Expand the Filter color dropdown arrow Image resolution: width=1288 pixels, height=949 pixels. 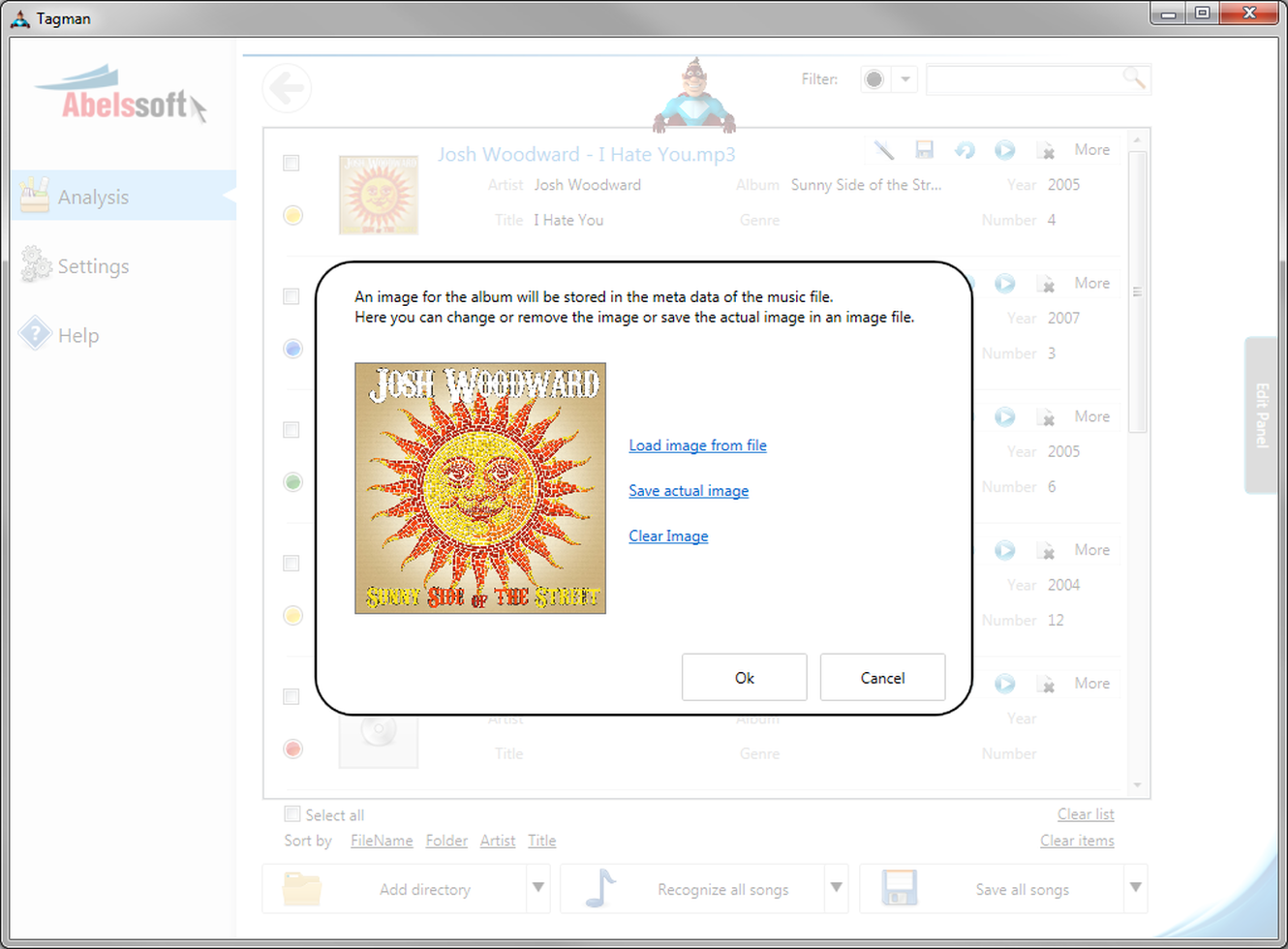(905, 79)
